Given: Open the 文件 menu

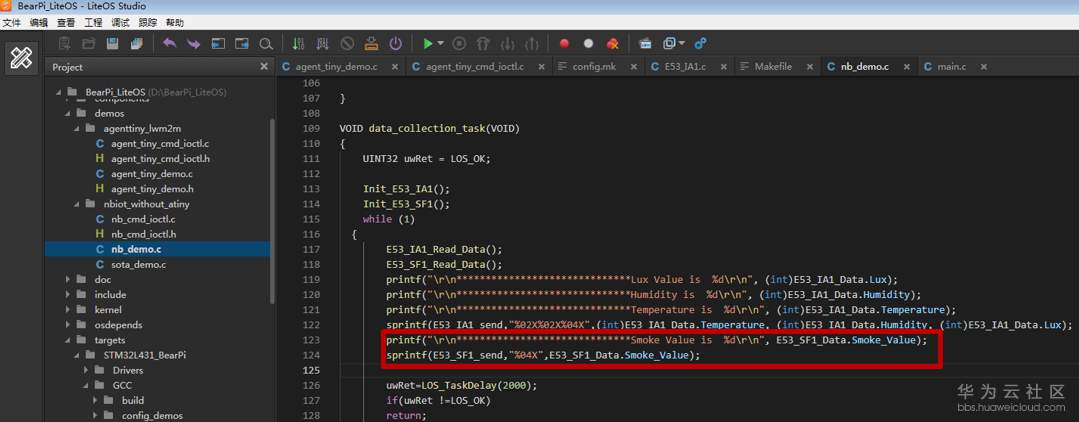Looking at the screenshot, I should tap(12, 23).
